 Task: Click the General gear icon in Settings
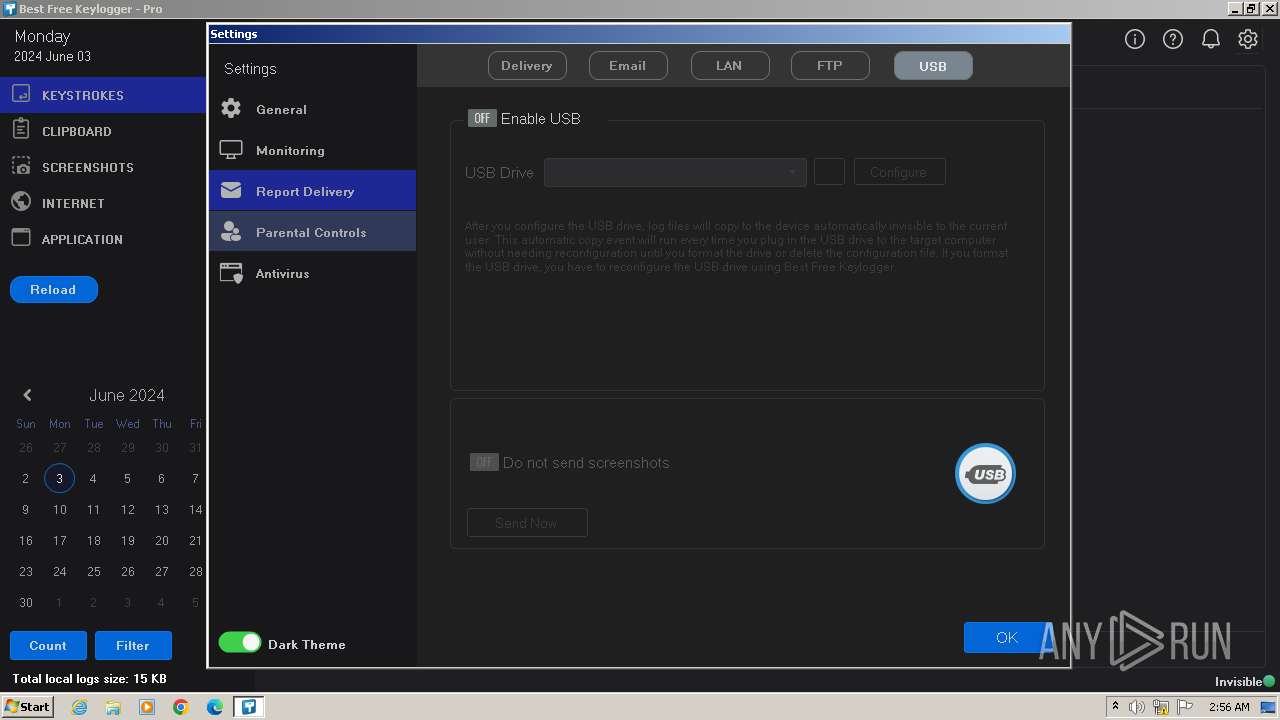pyautogui.click(x=231, y=108)
